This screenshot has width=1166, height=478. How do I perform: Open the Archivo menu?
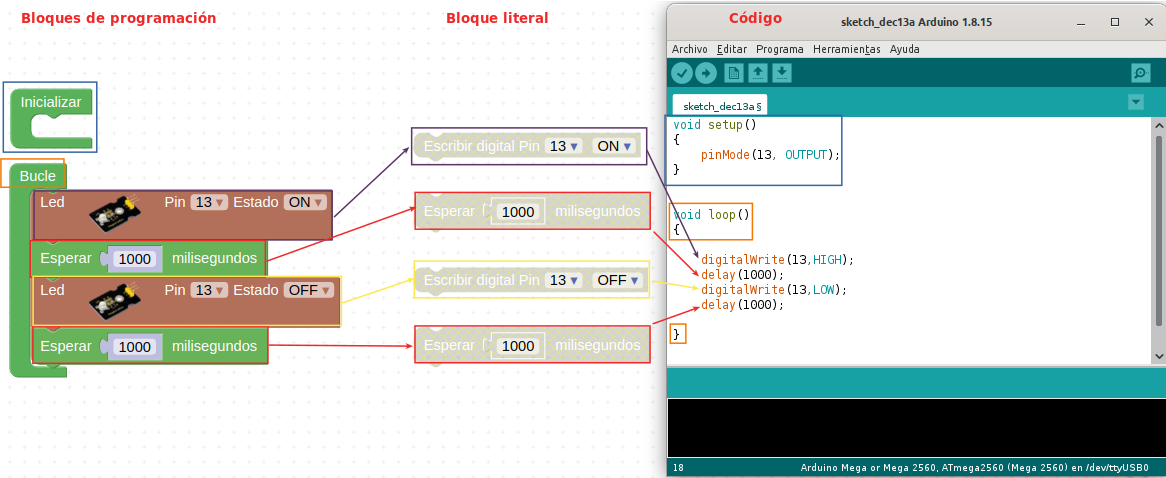689,49
